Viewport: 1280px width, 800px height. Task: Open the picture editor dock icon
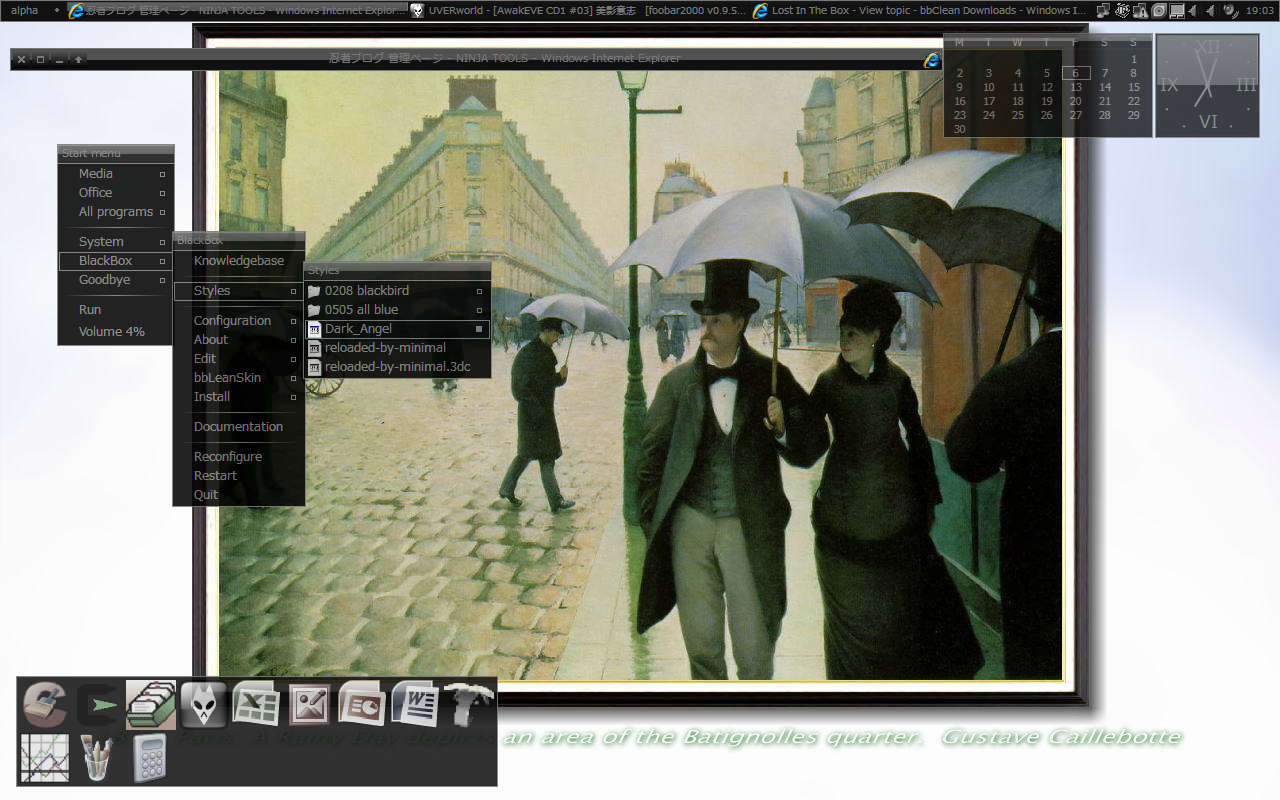tap(309, 704)
